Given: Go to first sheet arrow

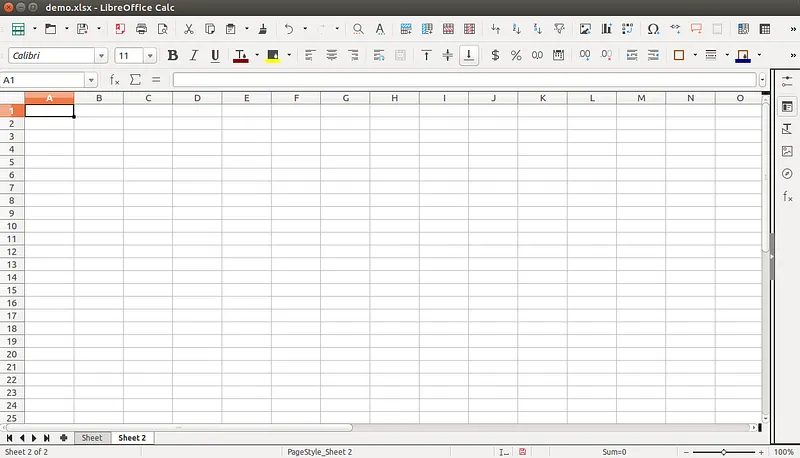Looking at the screenshot, I should pyautogui.click(x=9, y=438).
